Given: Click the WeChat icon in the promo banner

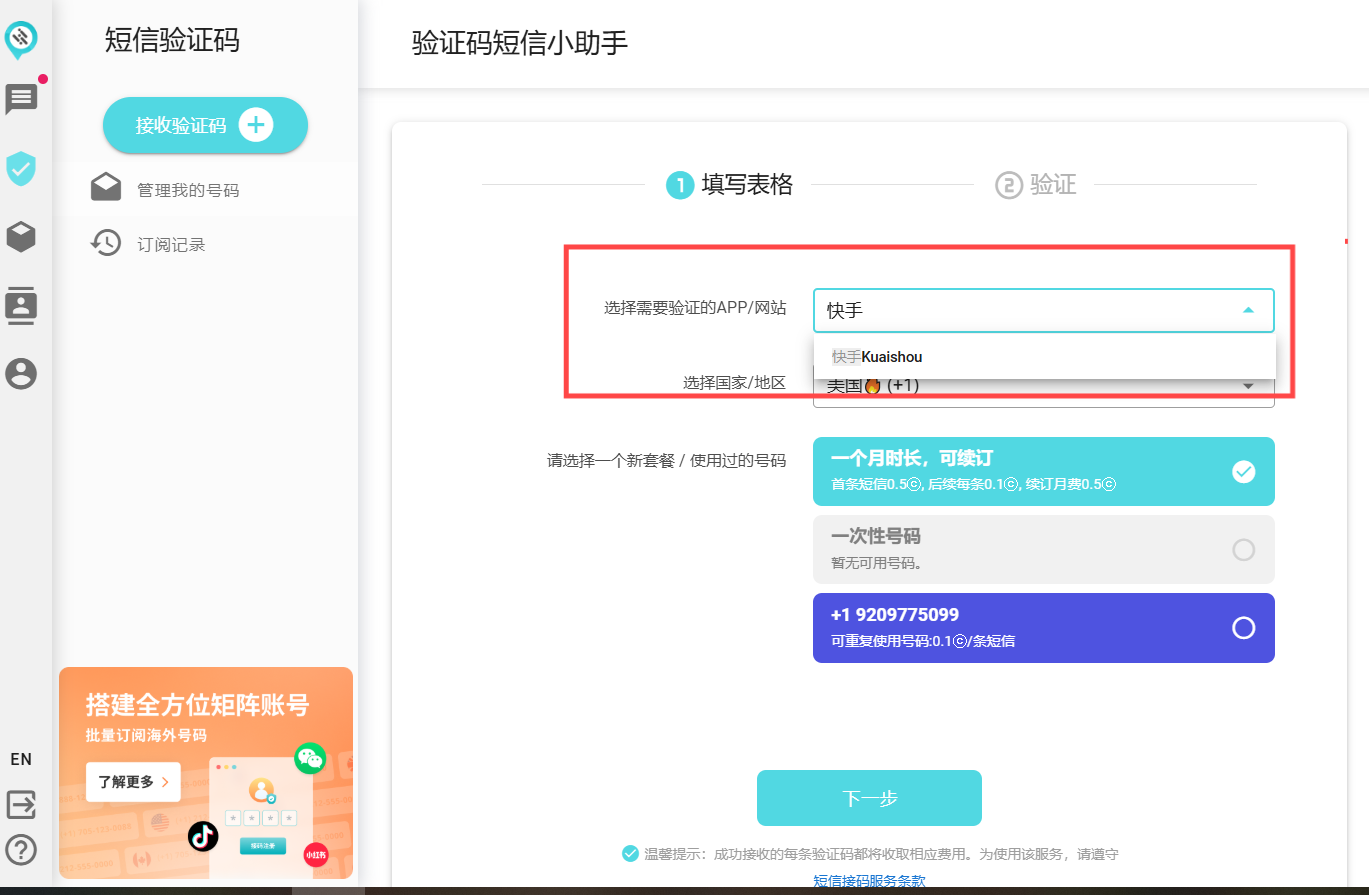Looking at the screenshot, I should tap(311, 759).
